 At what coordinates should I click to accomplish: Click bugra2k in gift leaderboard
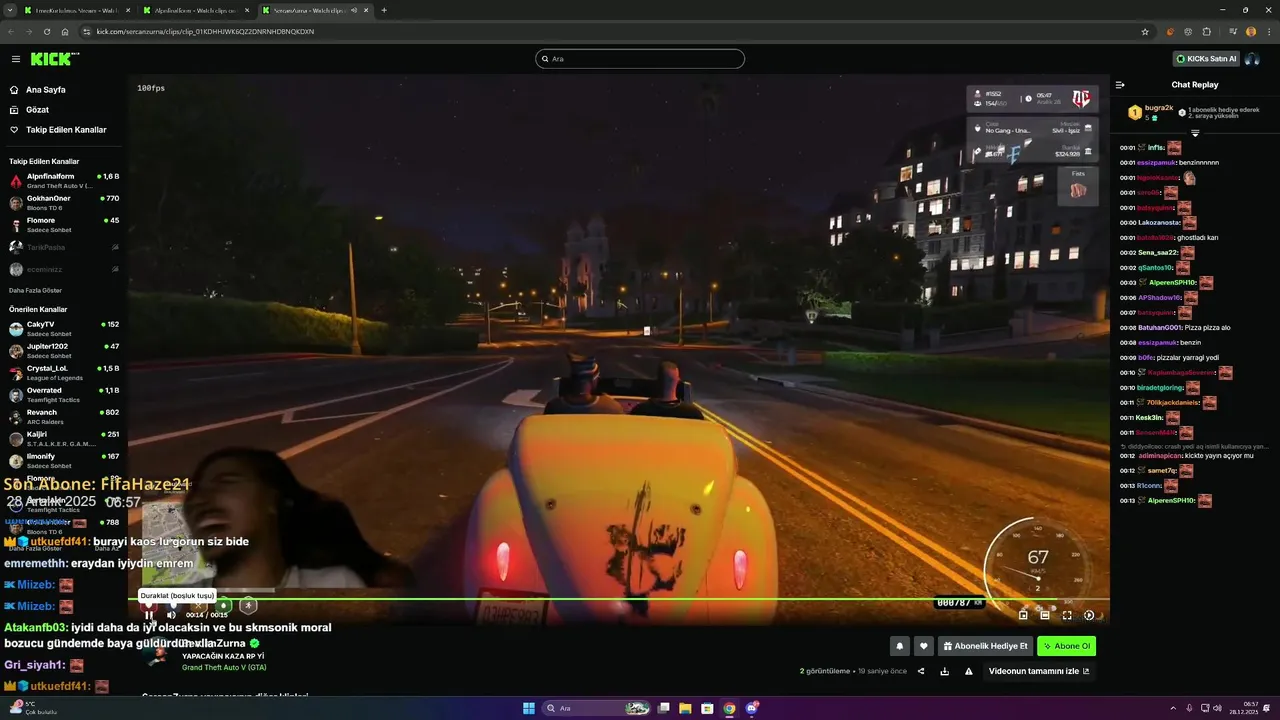(x=1159, y=107)
